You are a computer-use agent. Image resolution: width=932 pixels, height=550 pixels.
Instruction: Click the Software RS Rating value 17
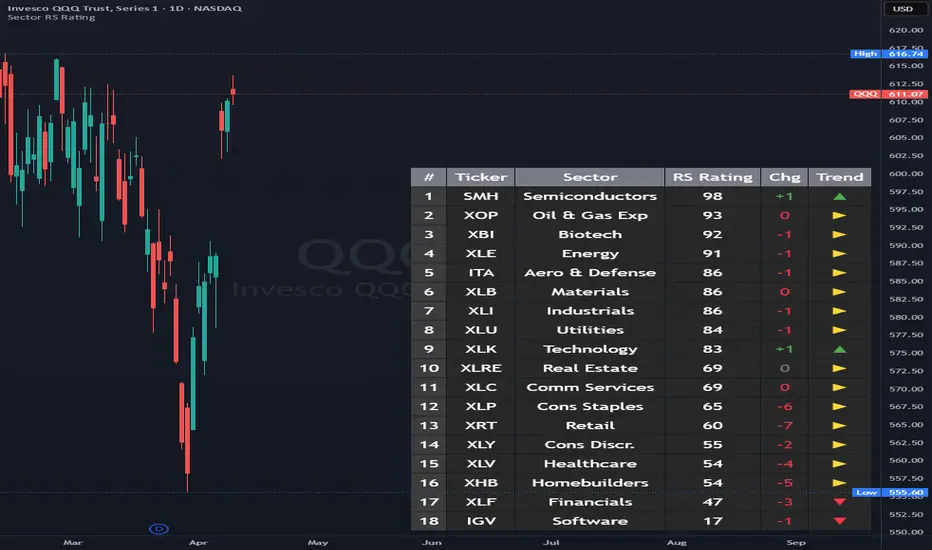[x=712, y=521]
